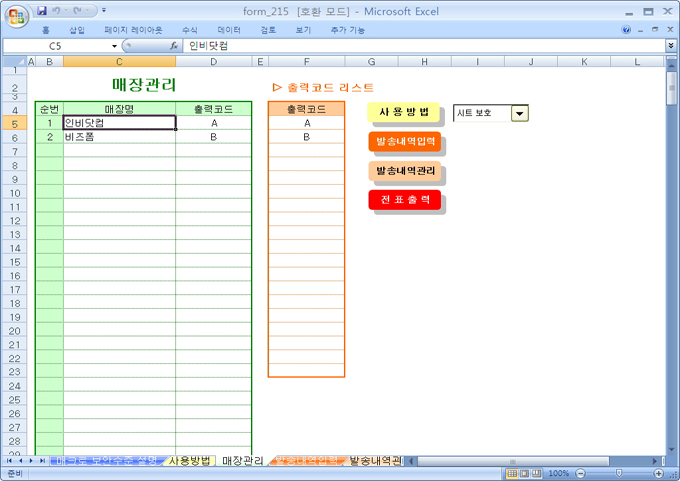
Task: Expand the Name Box dropdown arrow
Action: pos(114,46)
